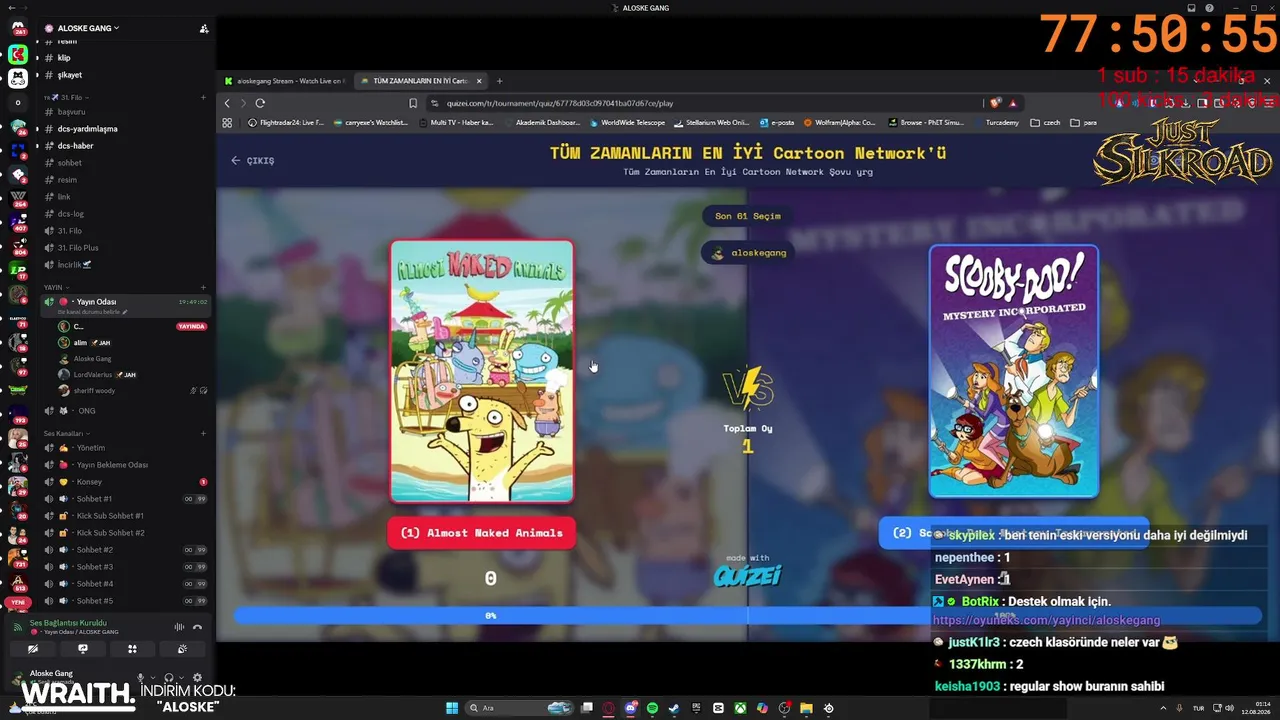Join the Konsey voice channel
Image resolution: width=1280 pixels, height=720 pixels.
[125, 482]
